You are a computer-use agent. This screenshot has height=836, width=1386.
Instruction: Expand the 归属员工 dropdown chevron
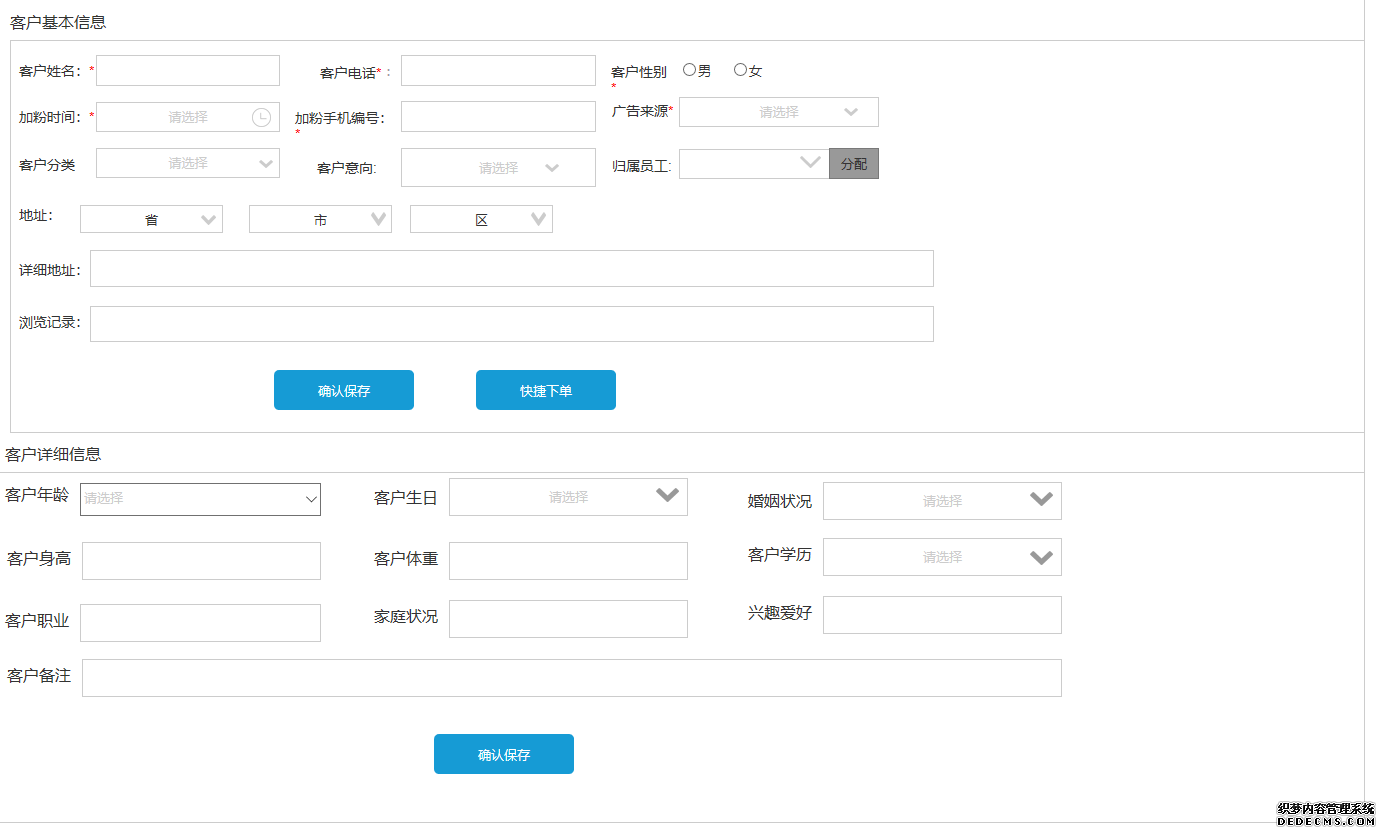pyautogui.click(x=812, y=163)
